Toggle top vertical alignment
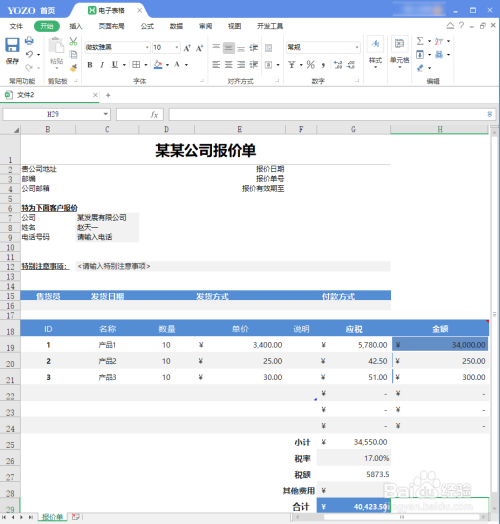Image resolution: width=500 pixels, height=524 pixels. (x=216, y=48)
